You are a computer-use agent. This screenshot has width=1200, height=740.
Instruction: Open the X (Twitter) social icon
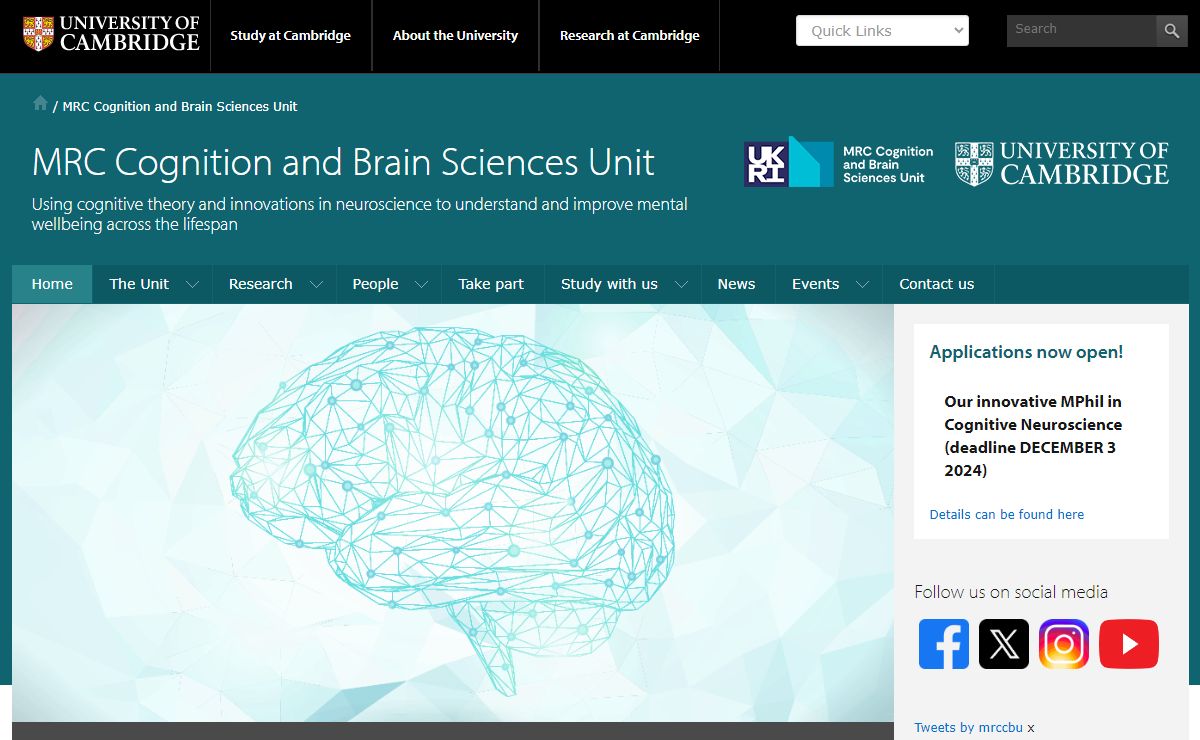1004,644
